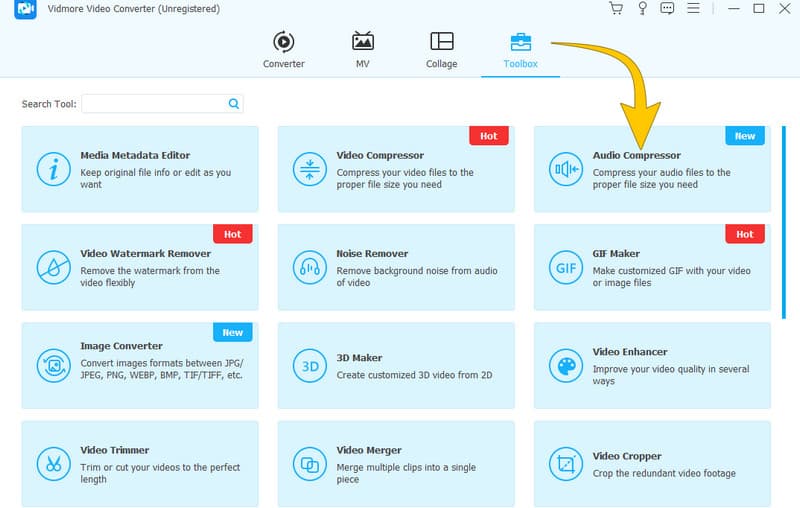Image resolution: width=800 pixels, height=508 pixels.
Task: Focus the Search Tool input field
Action: click(153, 103)
